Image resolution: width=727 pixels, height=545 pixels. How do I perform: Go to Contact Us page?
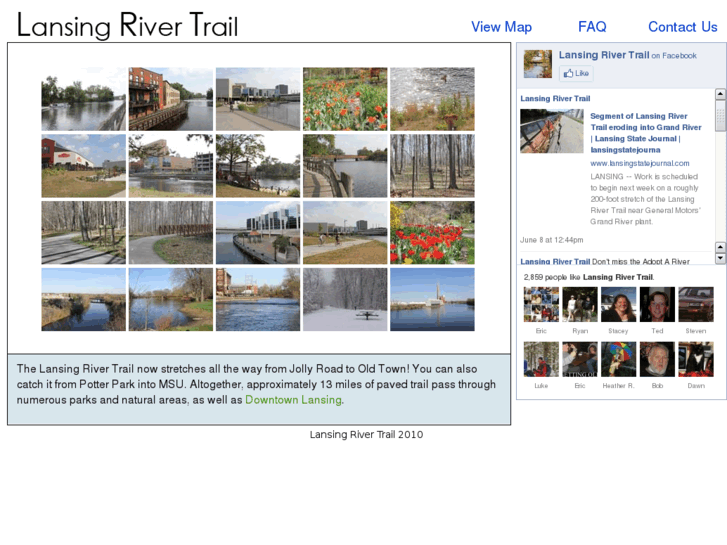coord(682,27)
